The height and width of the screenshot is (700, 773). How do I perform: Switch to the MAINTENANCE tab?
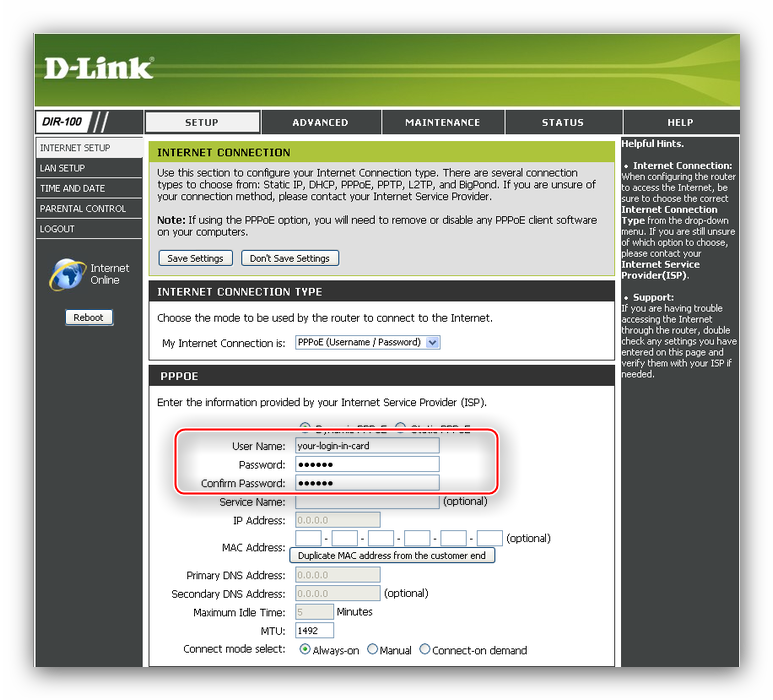[443, 122]
